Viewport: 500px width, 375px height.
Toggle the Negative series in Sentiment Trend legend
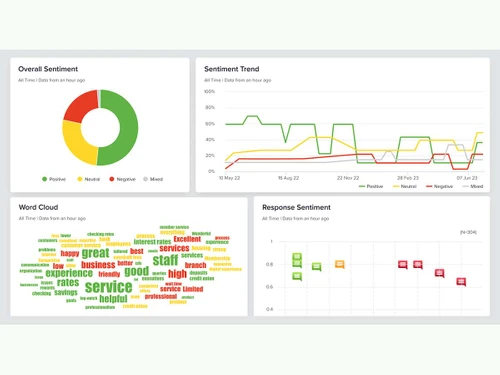(x=439, y=186)
